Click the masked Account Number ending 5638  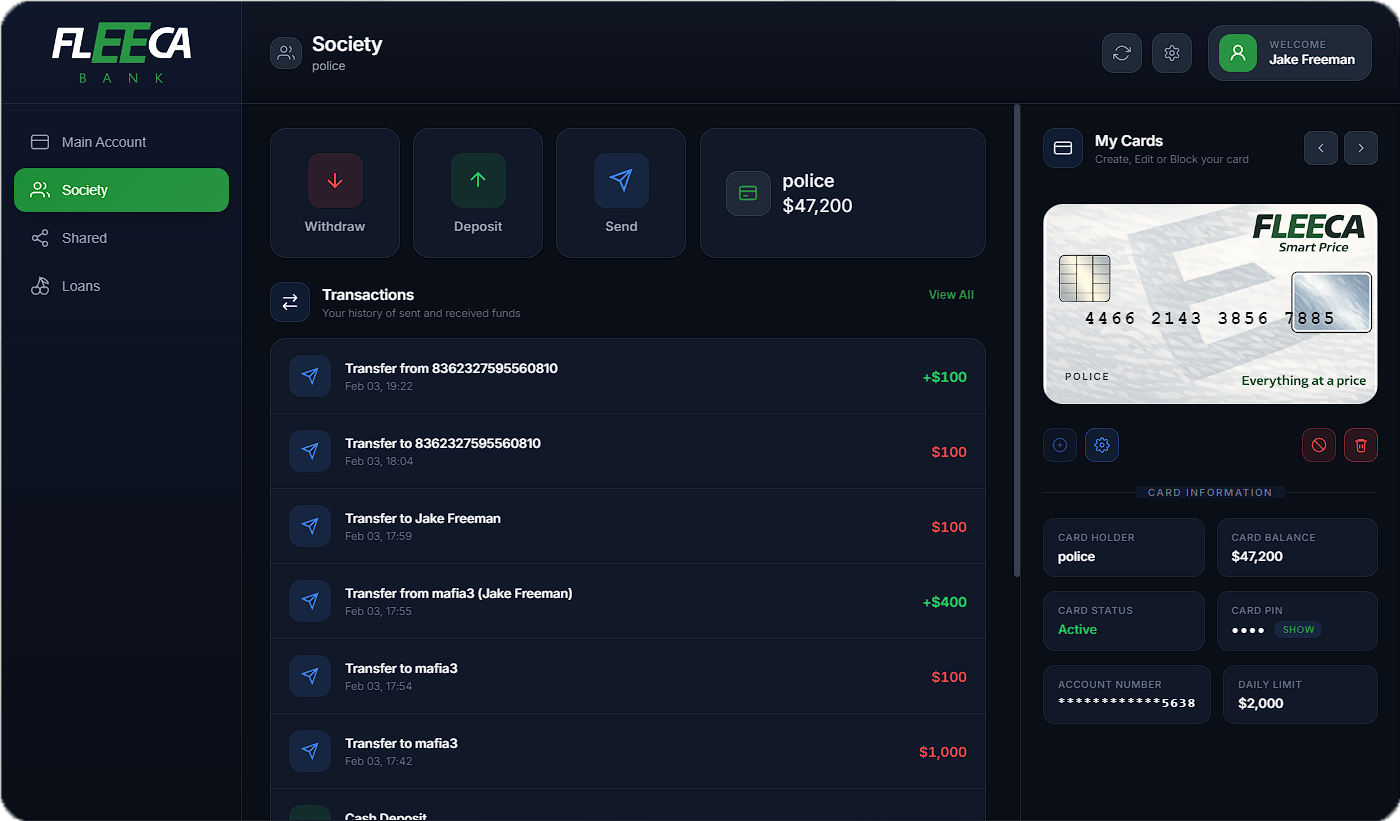tap(1127, 703)
